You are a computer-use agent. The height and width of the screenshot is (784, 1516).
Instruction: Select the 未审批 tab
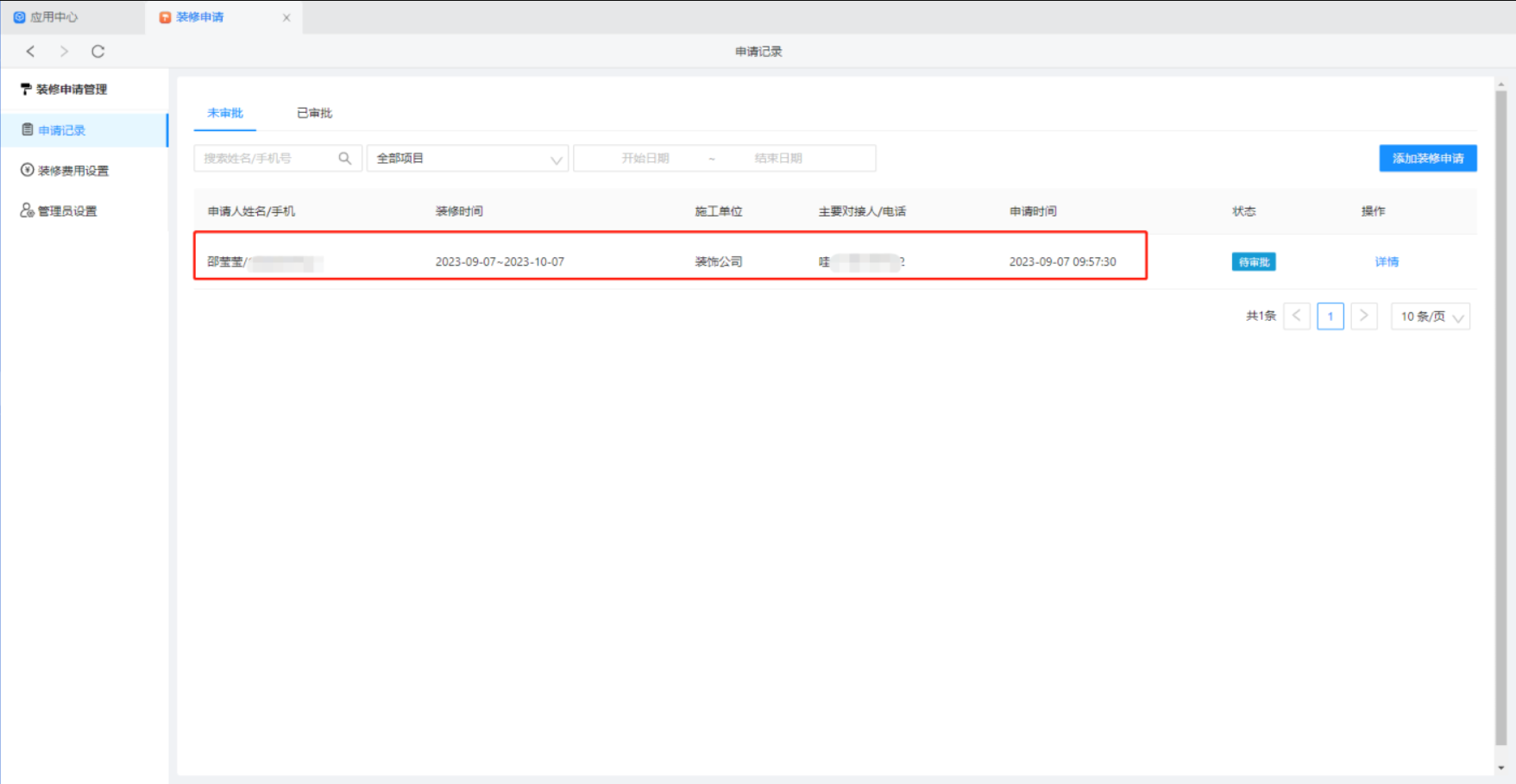point(225,113)
